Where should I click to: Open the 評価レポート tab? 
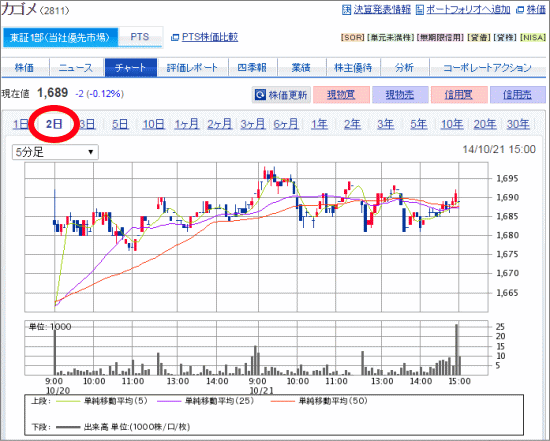point(192,67)
